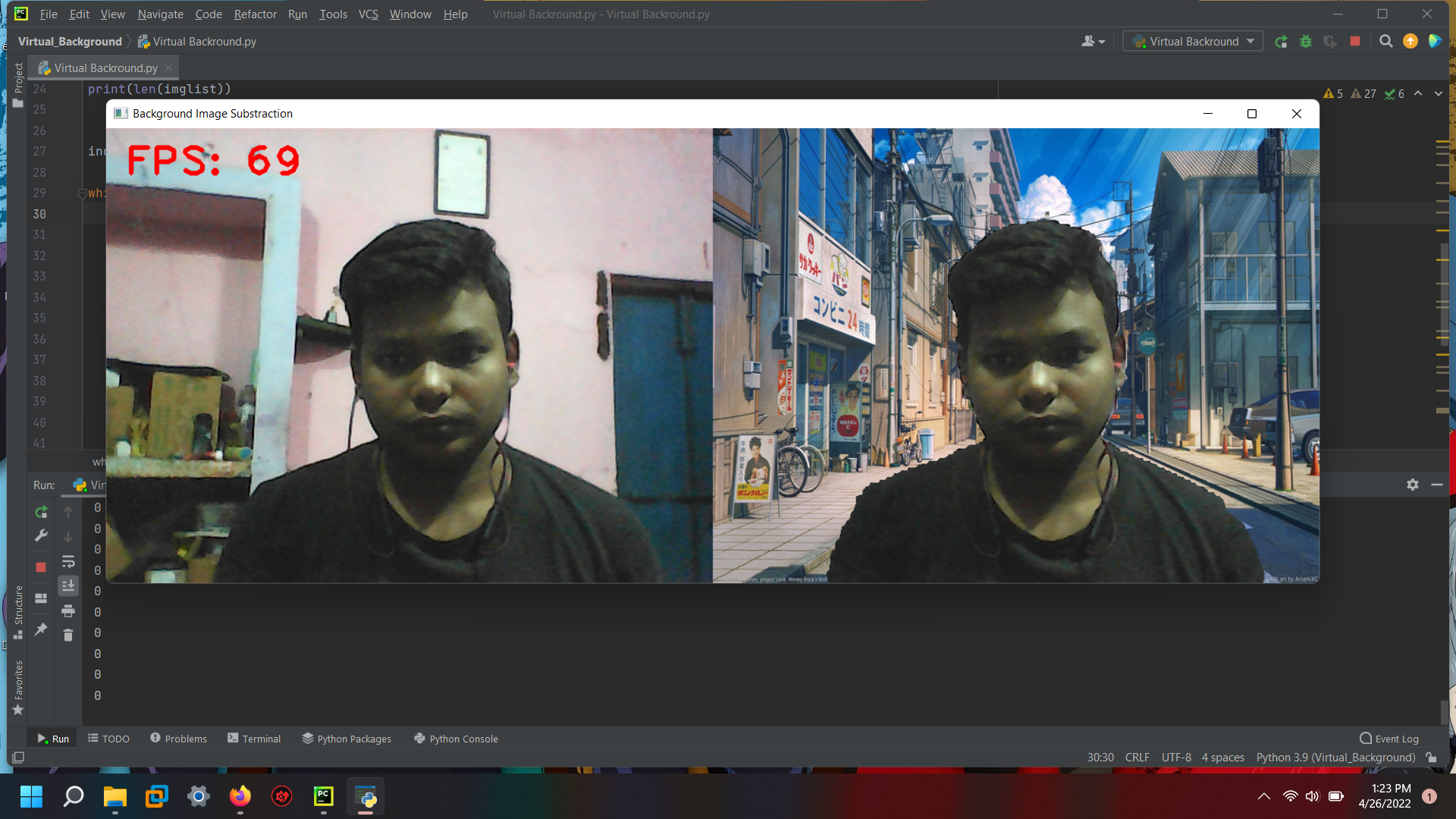Open the Refactor menu
The width and height of the screenshot is (1456, 819).
(255, 14)
